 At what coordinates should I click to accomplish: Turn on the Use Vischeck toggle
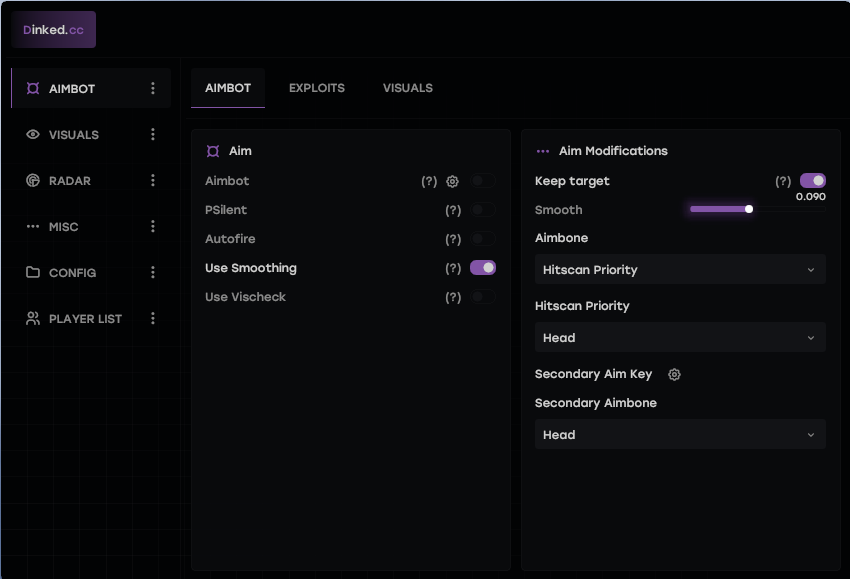point(482,297)
